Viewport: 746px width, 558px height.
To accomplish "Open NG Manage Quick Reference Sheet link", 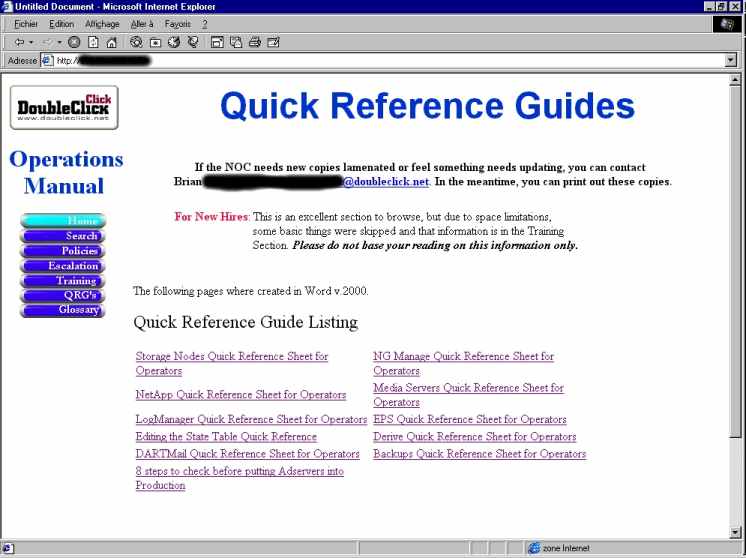I will tap(463, 363).
